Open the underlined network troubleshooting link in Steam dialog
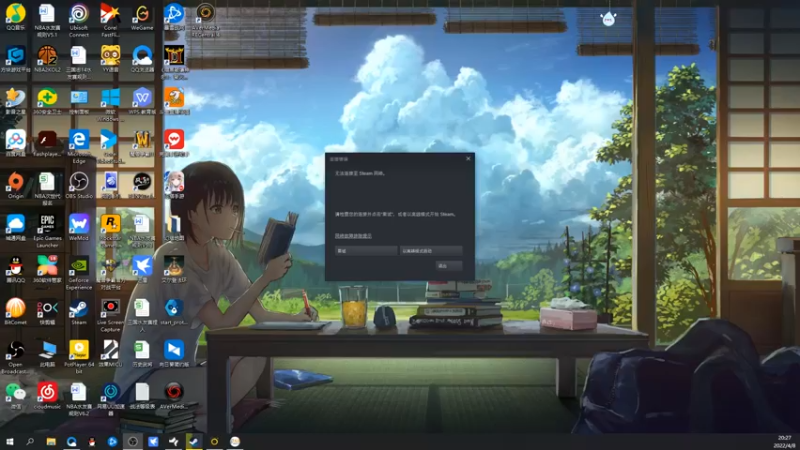 [x=353, y=236]
